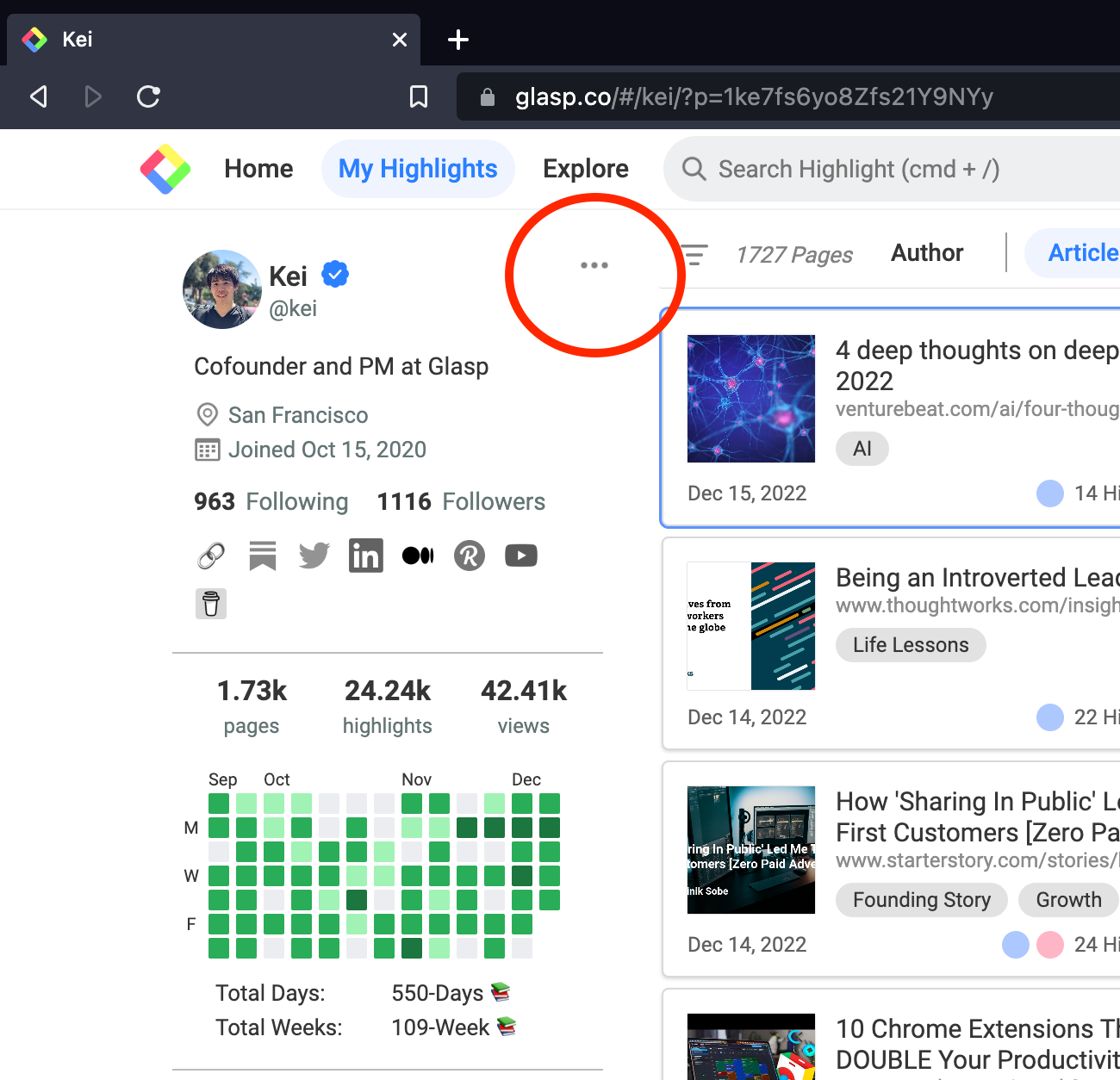Click the lock icon in address bar
This screenshot has height=1080, width=1120.
(488, 97)
